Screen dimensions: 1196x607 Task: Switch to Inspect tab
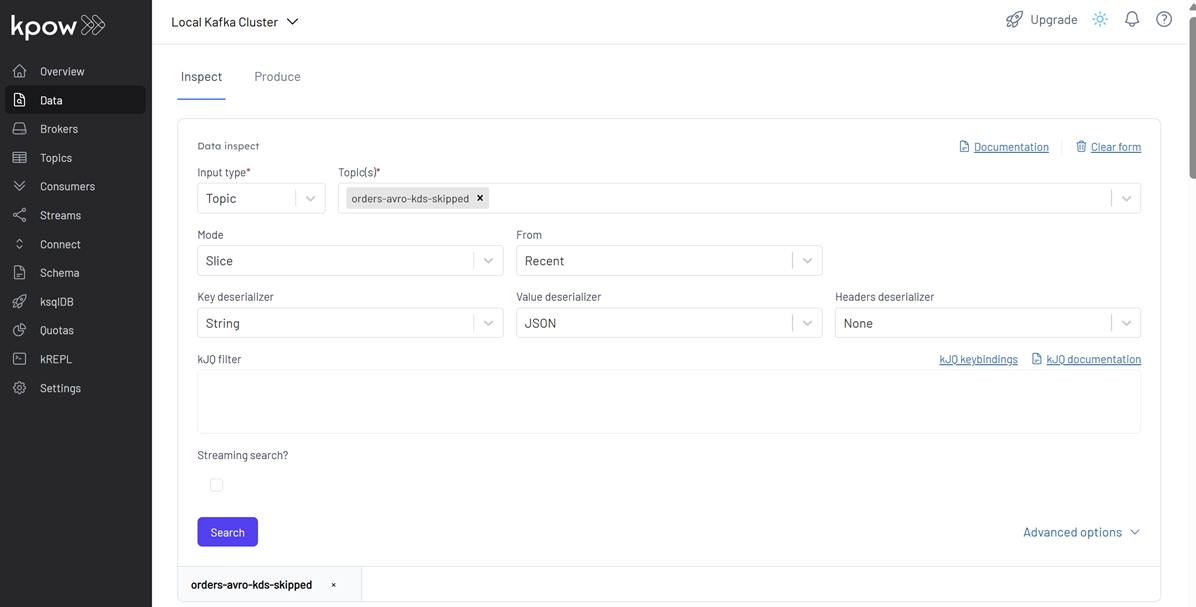[x=201, y=77]
